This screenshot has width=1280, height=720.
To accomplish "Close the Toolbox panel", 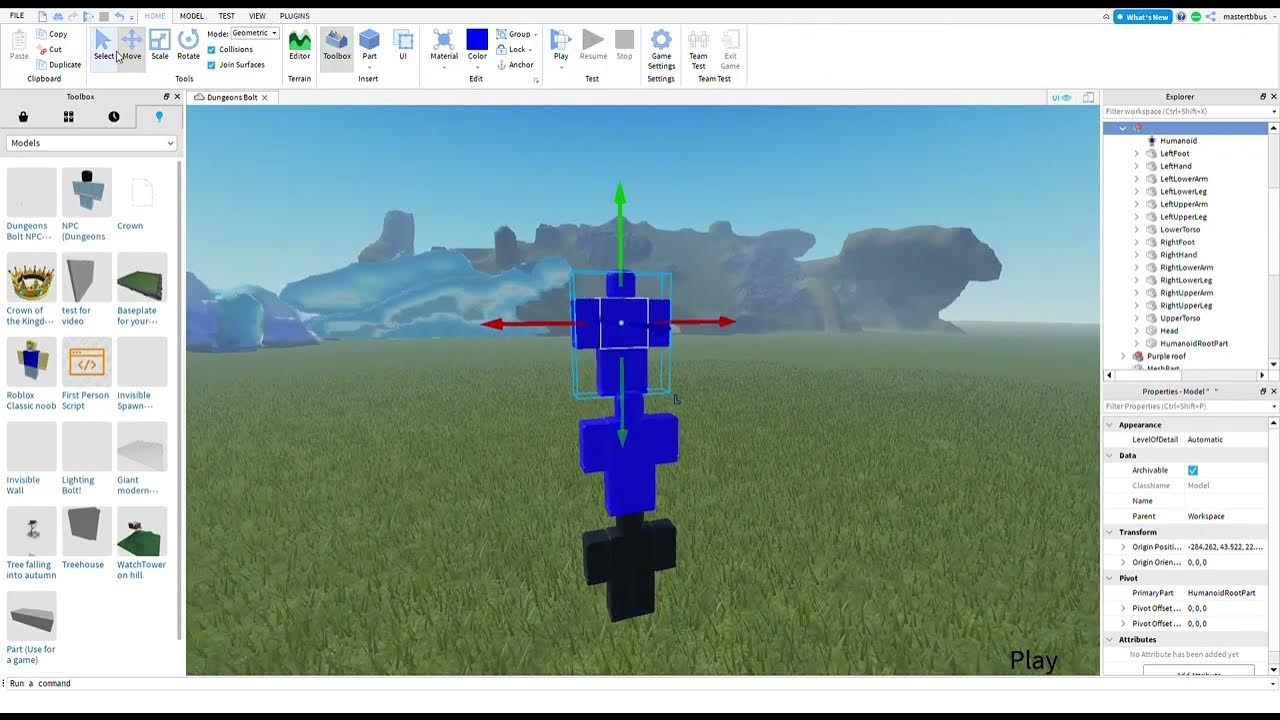I will pyautogui.click(x=178, y=97).
